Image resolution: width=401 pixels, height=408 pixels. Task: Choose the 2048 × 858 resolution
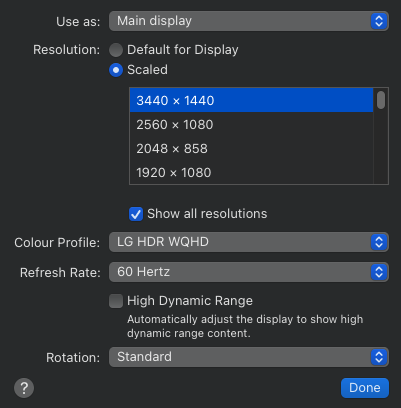(251, 149)
